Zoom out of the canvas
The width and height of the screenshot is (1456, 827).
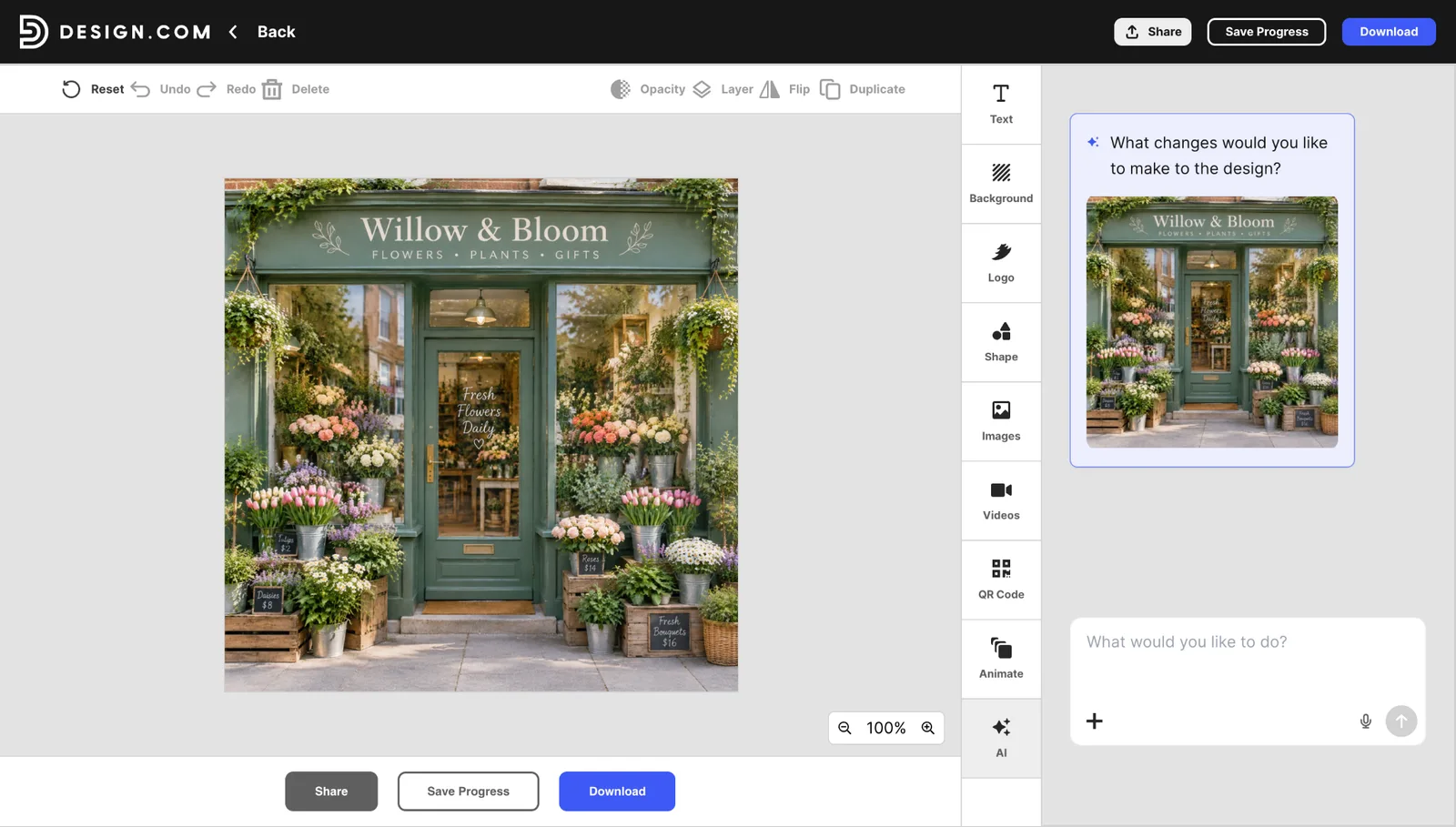pos(844,728)
